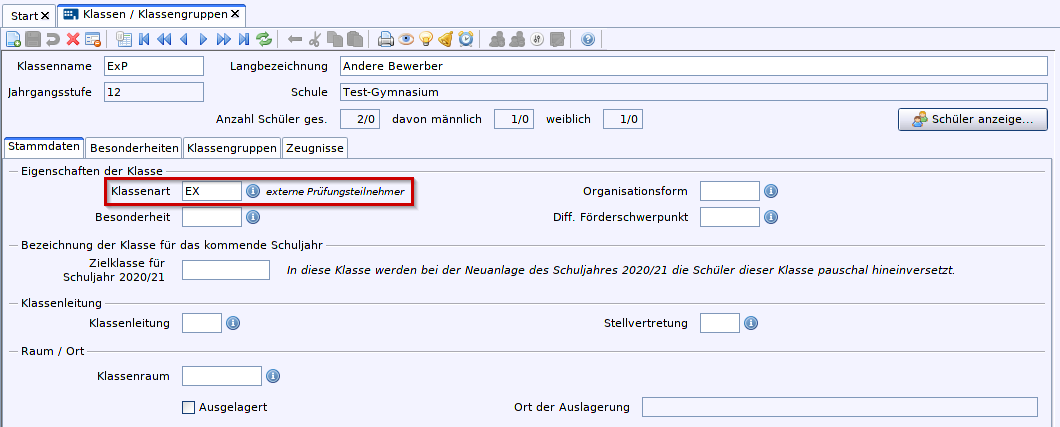This screenshot has width=1060, height=427.
Task: Open the Klassengruppen tab
Action: [232, 147]
